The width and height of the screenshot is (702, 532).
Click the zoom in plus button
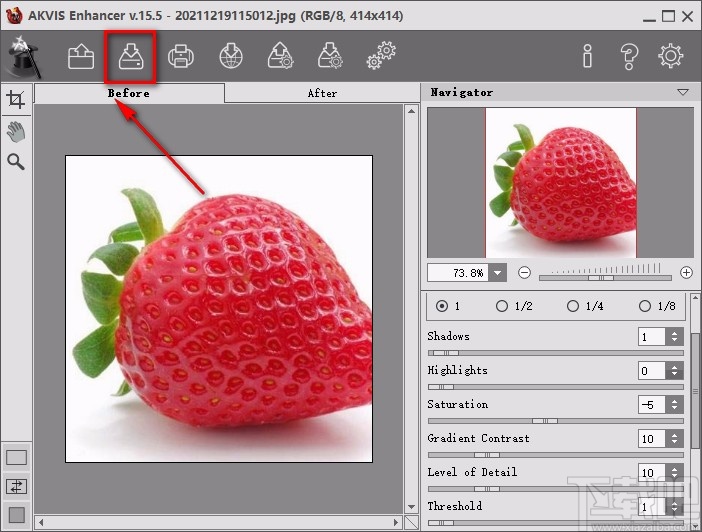tap(686, 272)
